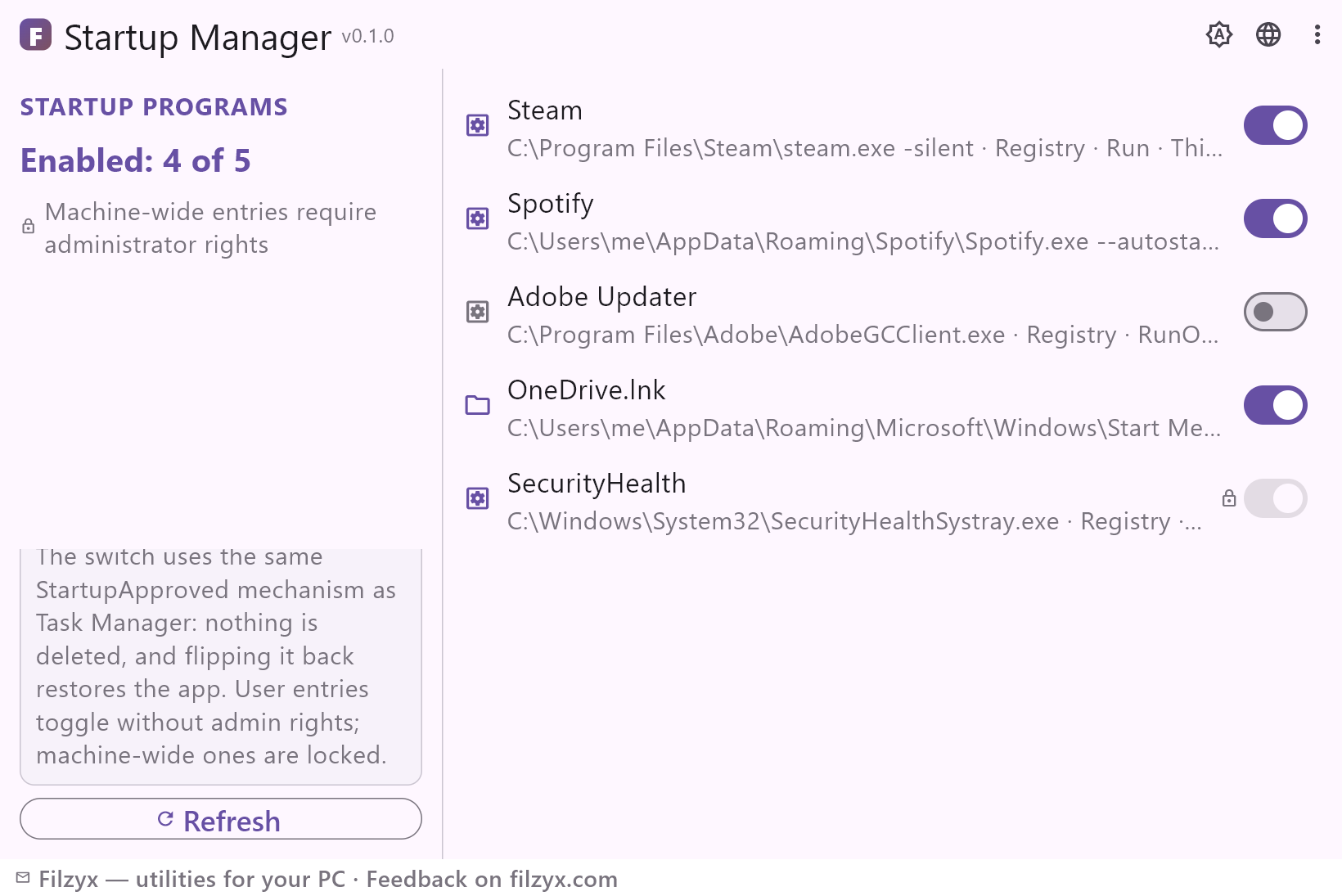The width and height of the screenshot is (1342, 896).
Task: Disable Steam startup toggle
Action: (1276, 125)
